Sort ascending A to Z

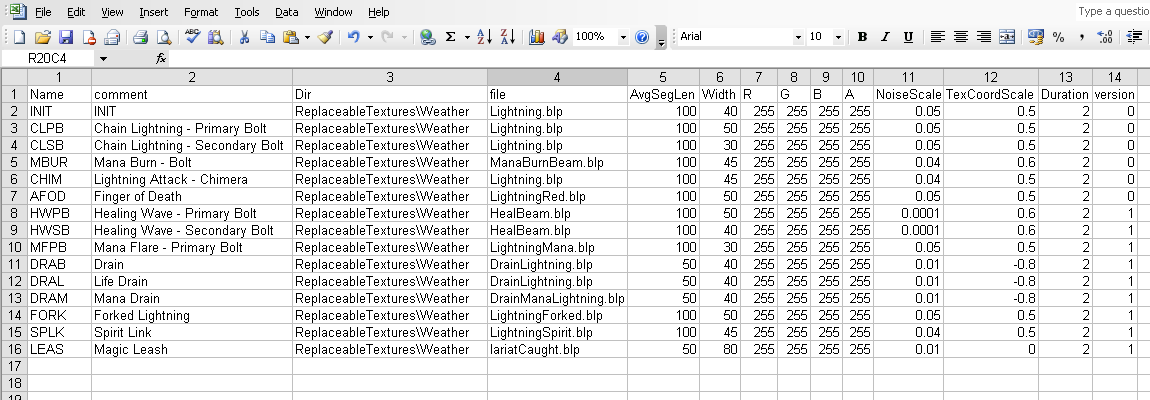tap(485, 37)
